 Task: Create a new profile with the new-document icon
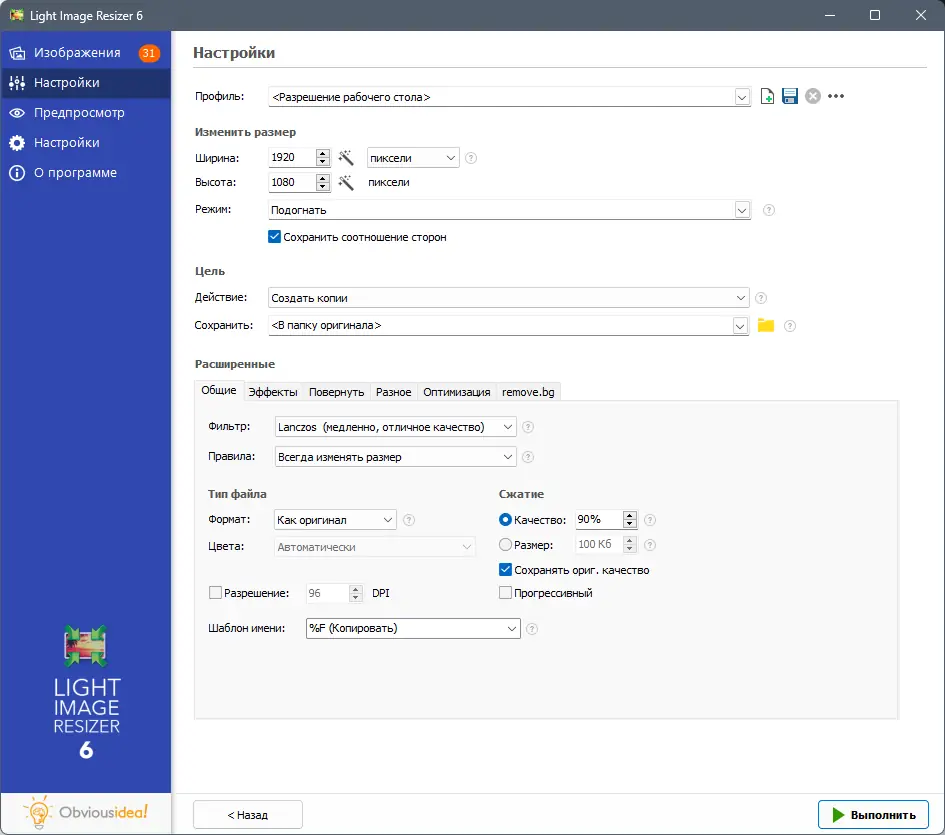click(766, 95)
